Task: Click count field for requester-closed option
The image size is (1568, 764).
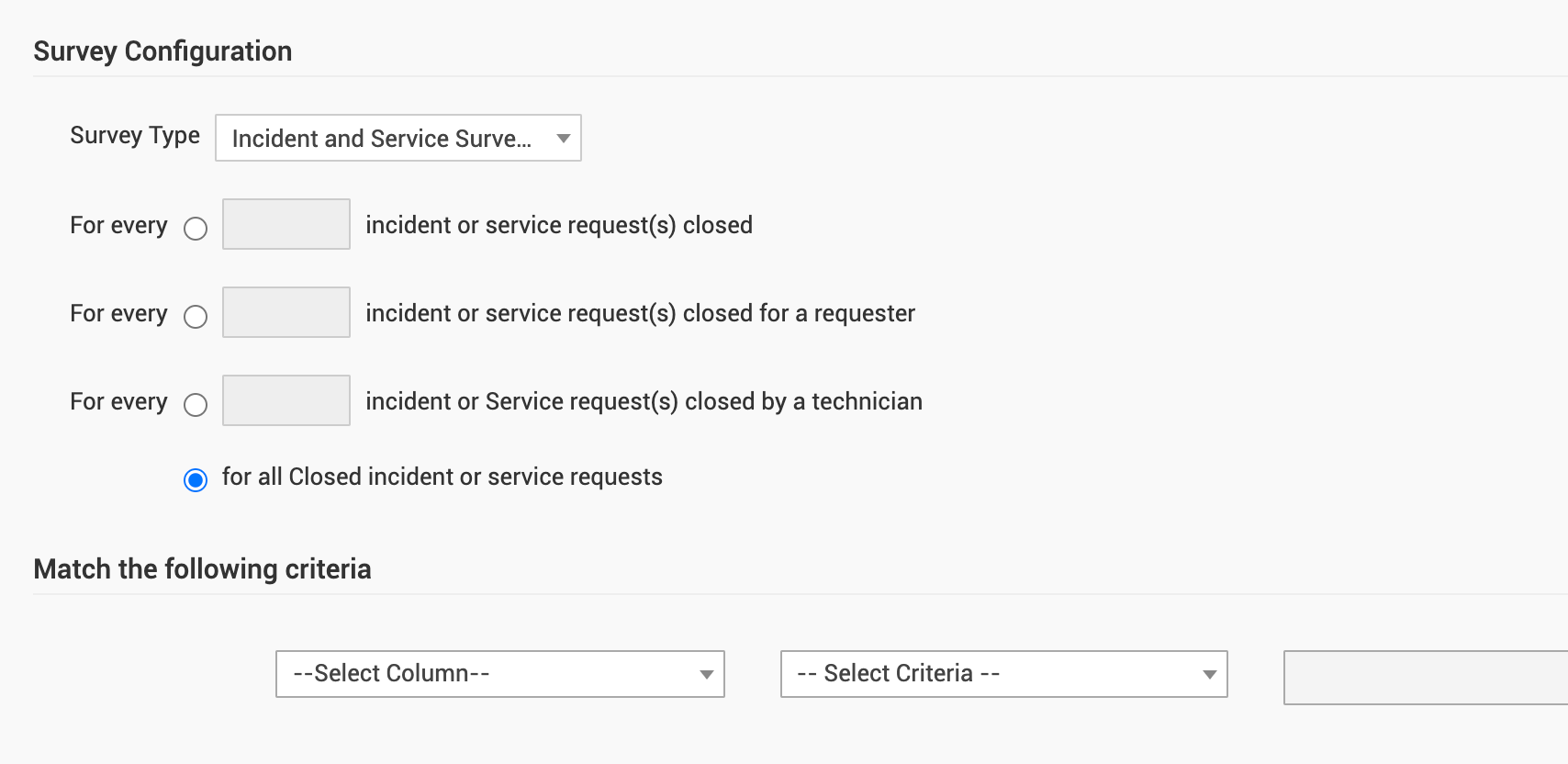Action: click(286, 312)
